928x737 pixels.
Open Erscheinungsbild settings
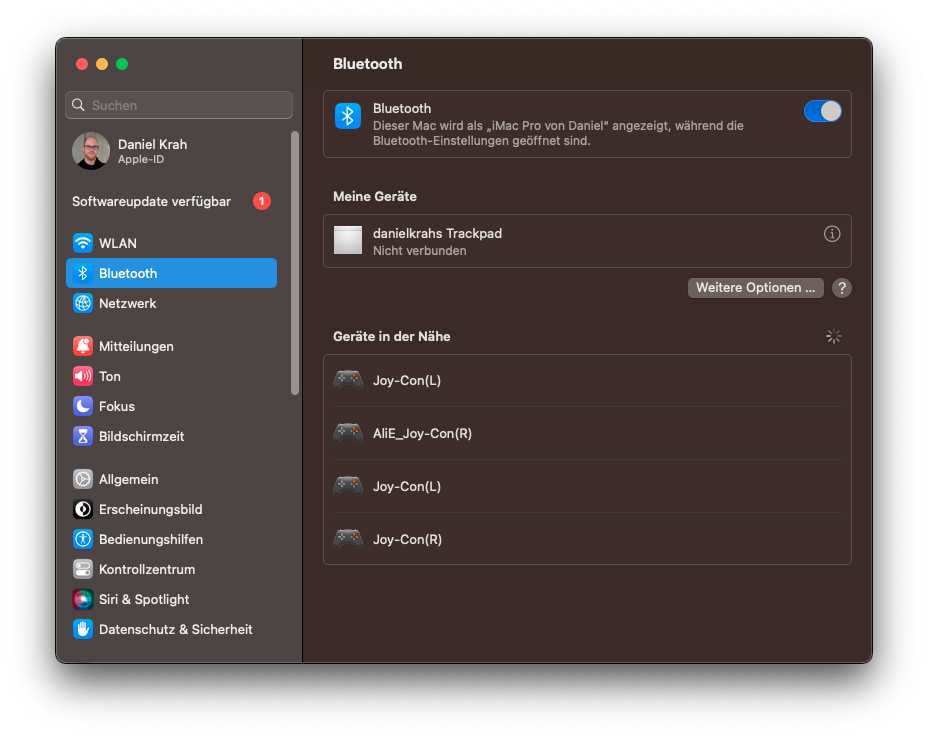[x=171, y=509]
